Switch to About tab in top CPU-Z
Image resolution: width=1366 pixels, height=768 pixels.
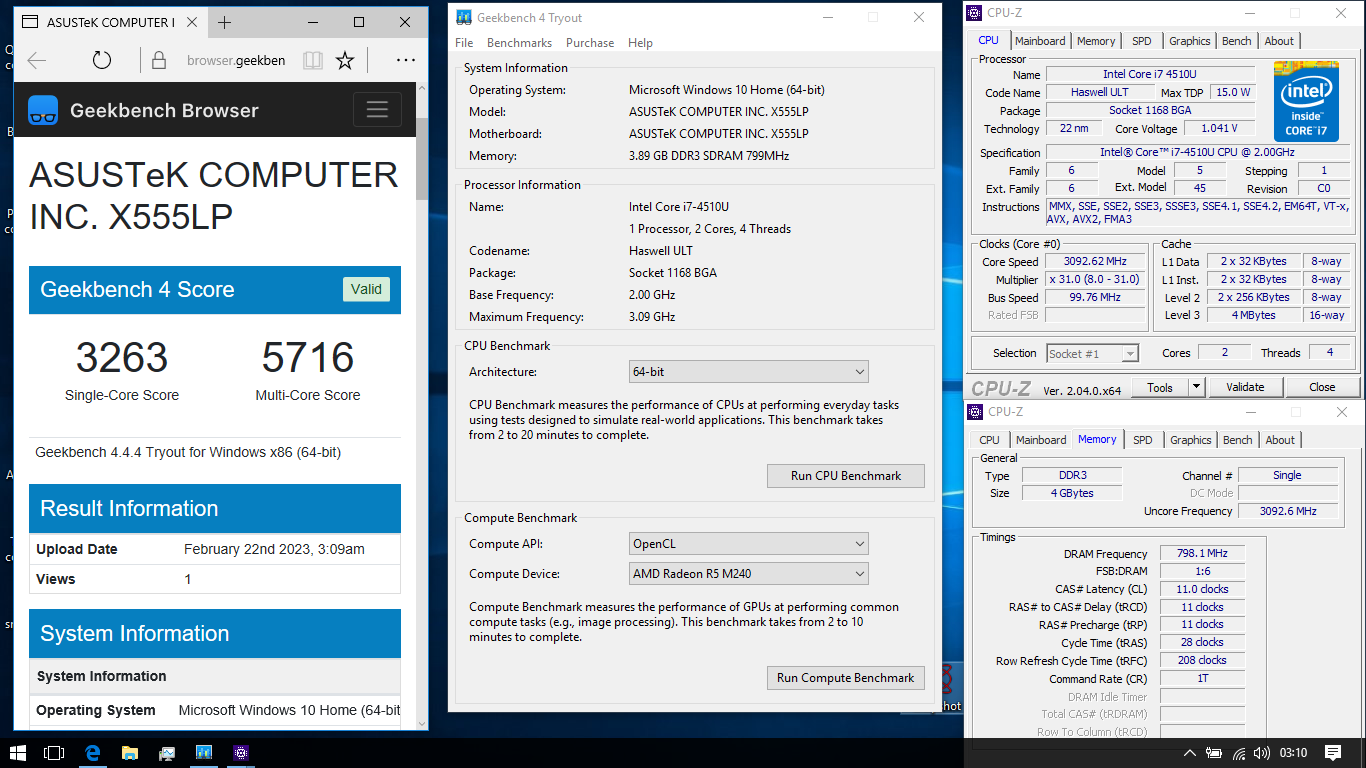pos(1279,41)
